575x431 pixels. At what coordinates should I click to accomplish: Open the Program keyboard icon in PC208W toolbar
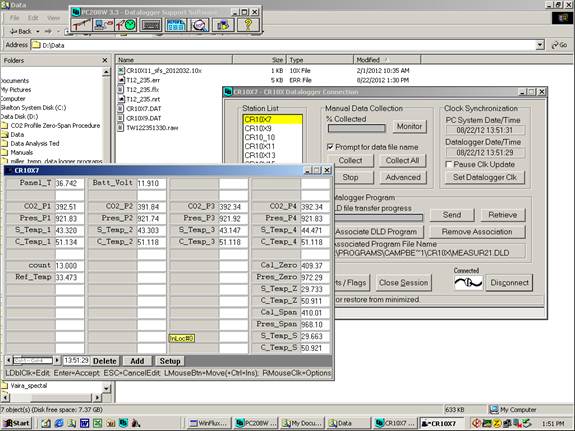coord(151,25)
